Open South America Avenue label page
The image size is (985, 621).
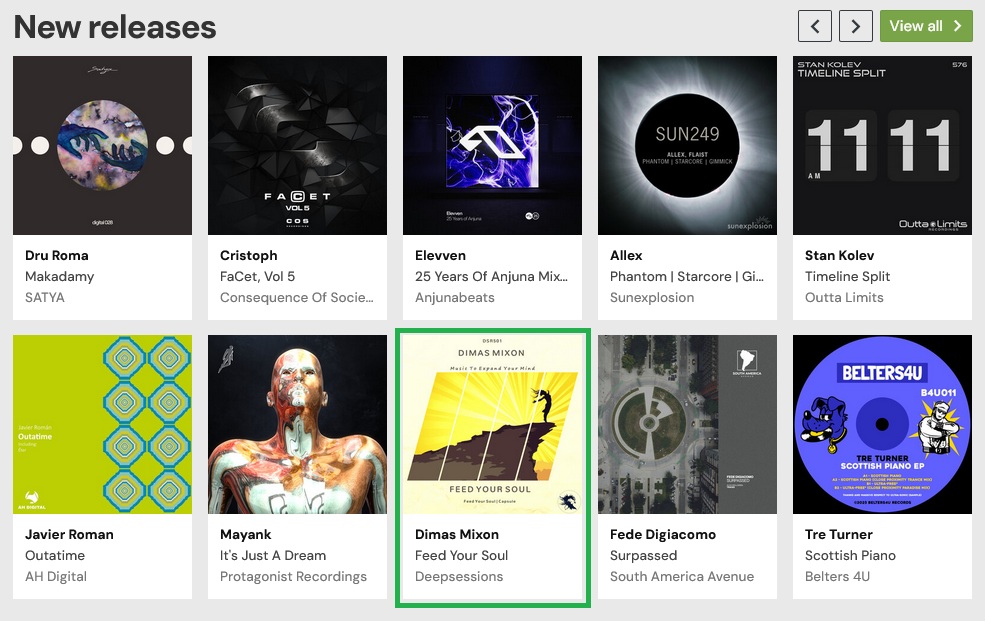[682, 576]
